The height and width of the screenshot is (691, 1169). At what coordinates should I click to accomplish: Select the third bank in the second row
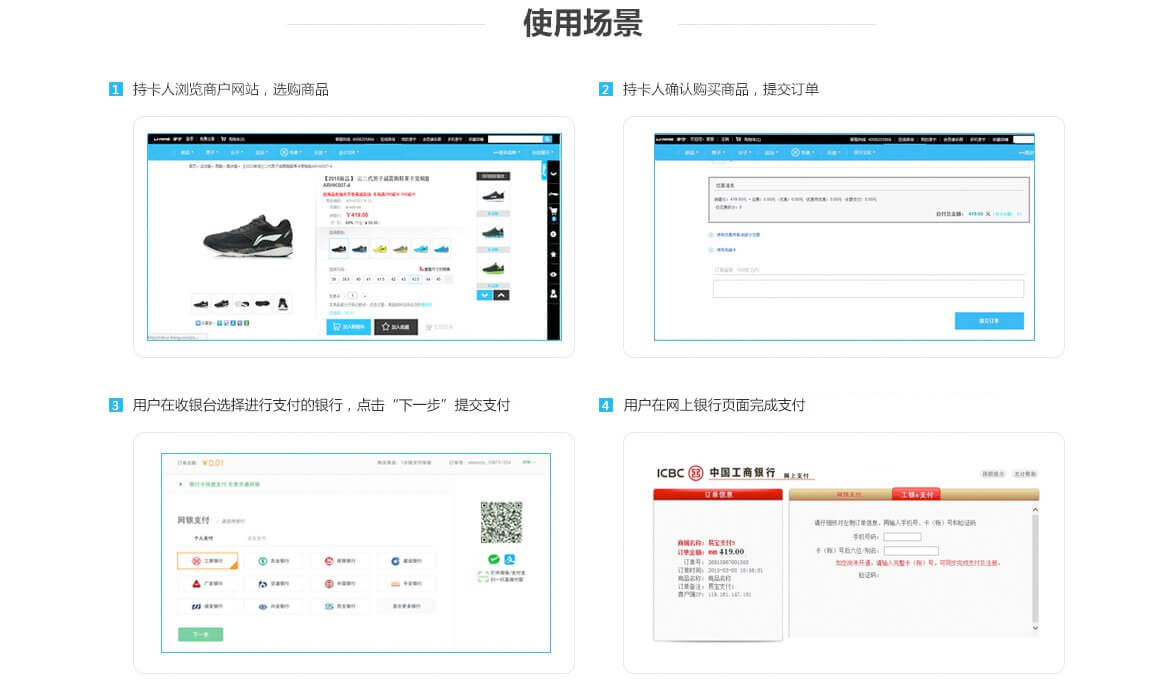340,584
